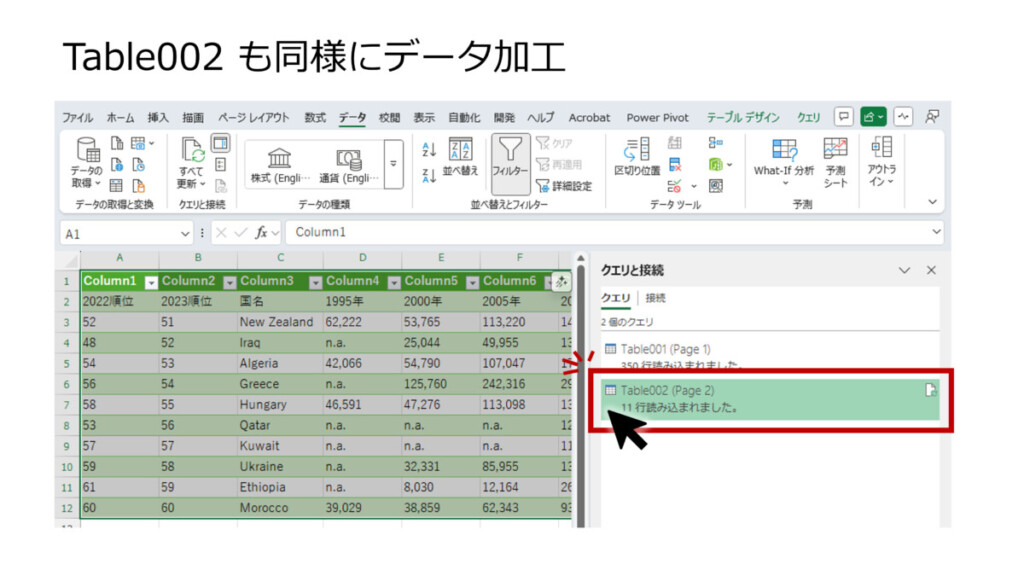The width and height of the screenshot is (1024, 576).
Task: Open the 数式 ribbon tab
Action: (315, 117)
